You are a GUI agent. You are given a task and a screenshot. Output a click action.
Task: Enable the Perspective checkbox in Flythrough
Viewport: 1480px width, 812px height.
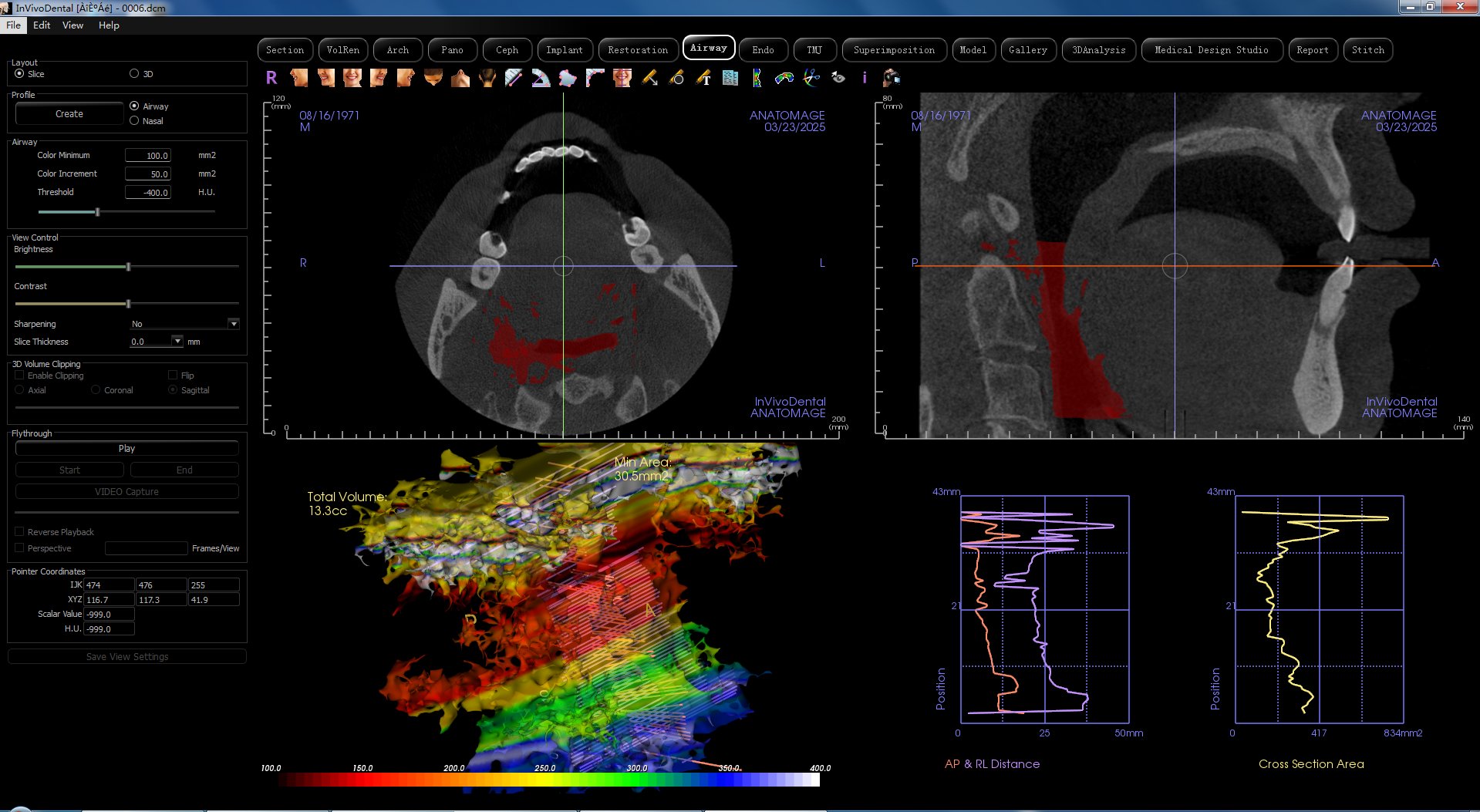(19, 548)
